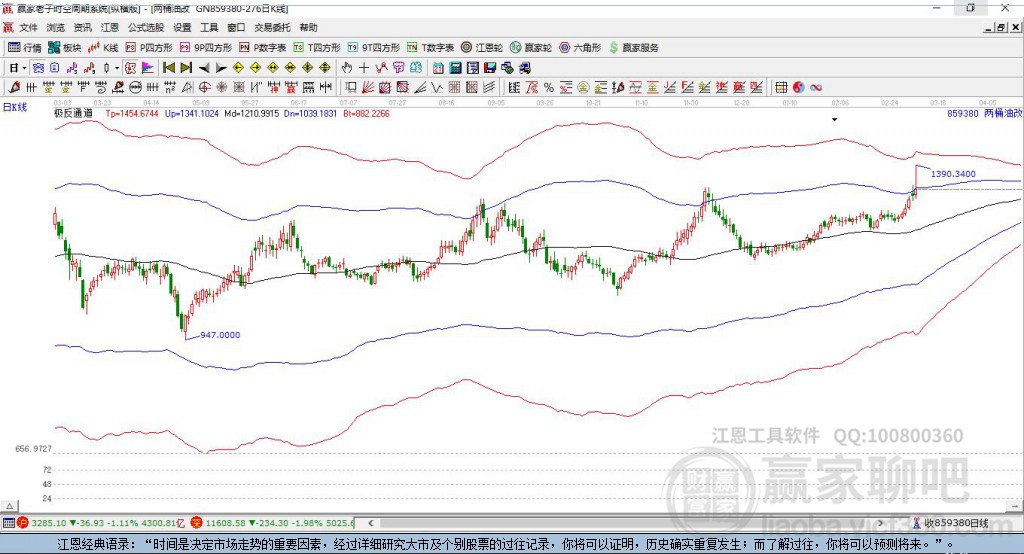Select the candlestick chart type icon

click(x=106, y=68)
